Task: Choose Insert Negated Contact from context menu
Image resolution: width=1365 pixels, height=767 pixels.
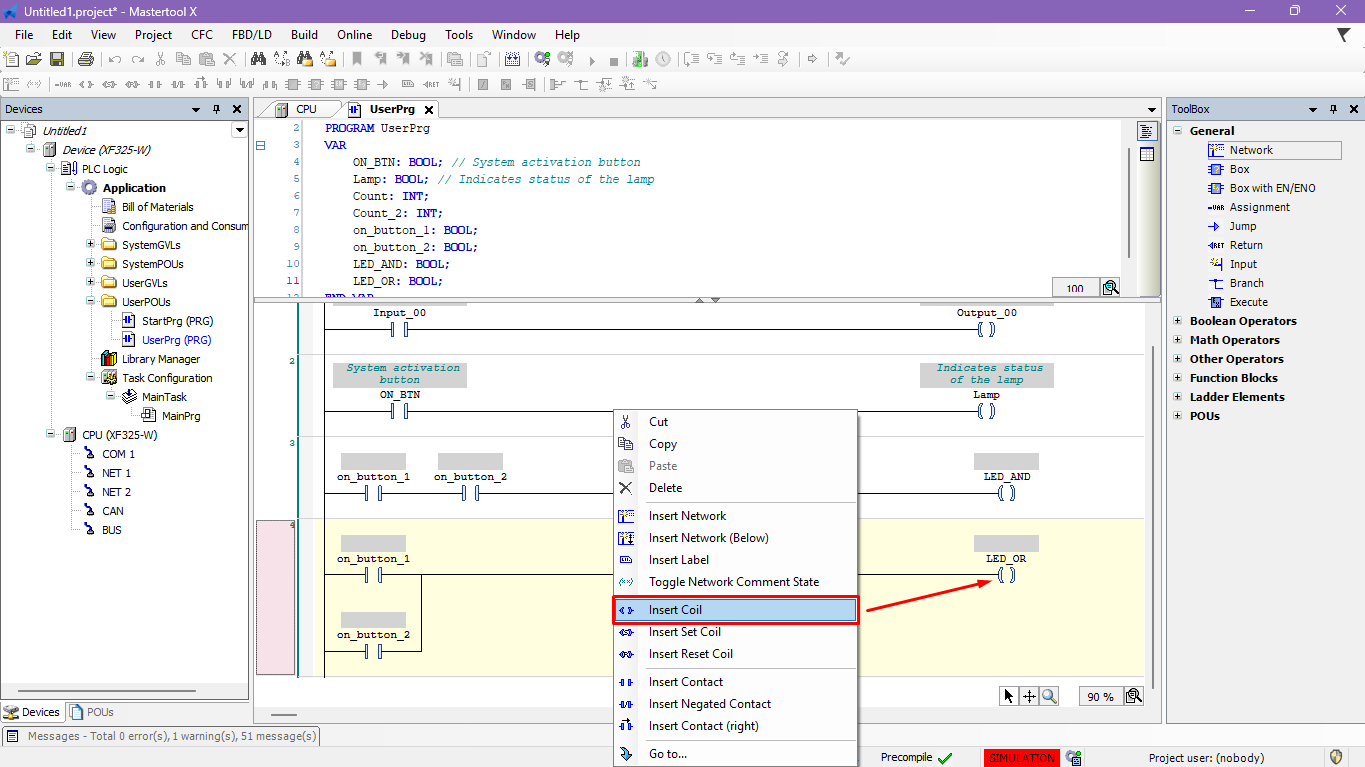Action: coord(709,704)
